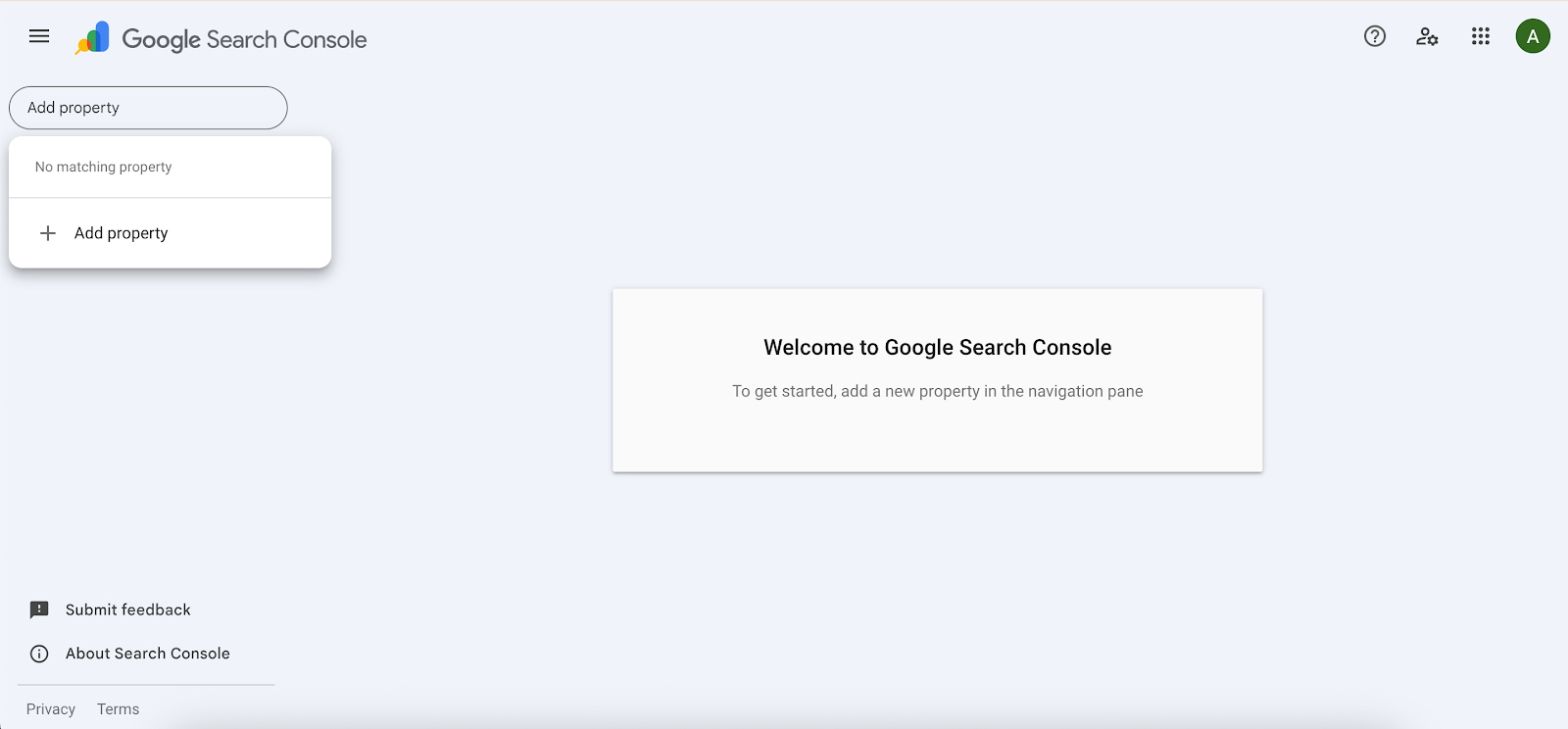Click inside the Add property input field
The width and height of the screenshot is (1568, 729).
[147, 108]
